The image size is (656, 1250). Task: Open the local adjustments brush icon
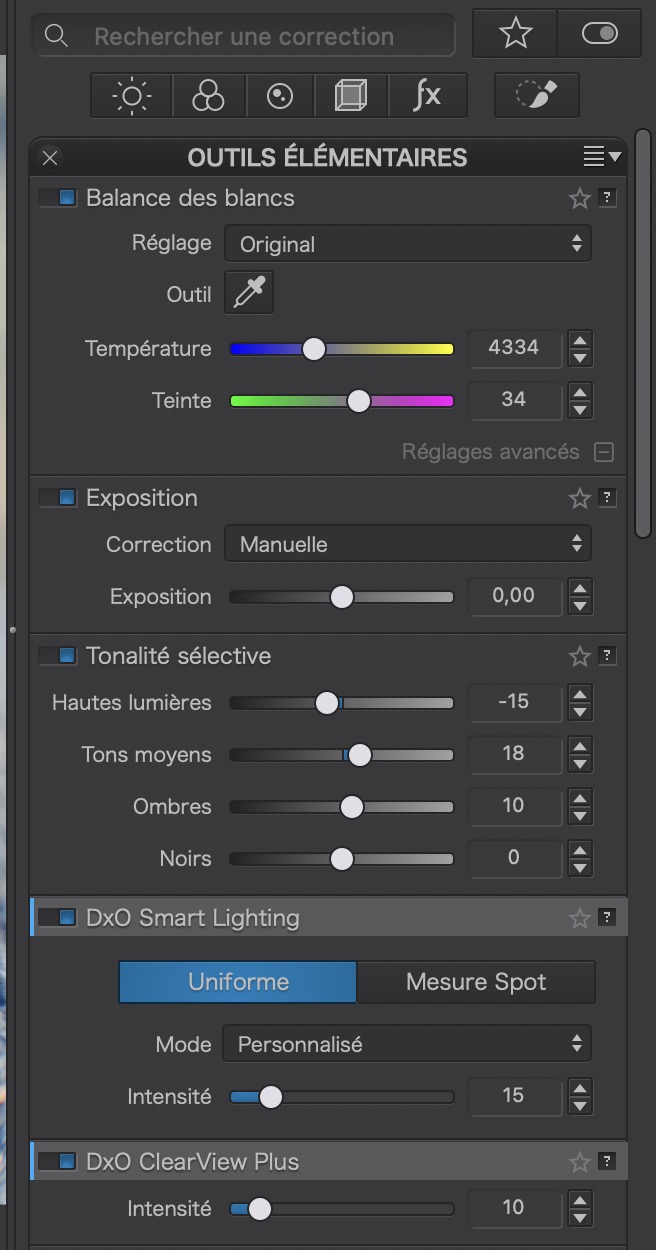535,96
